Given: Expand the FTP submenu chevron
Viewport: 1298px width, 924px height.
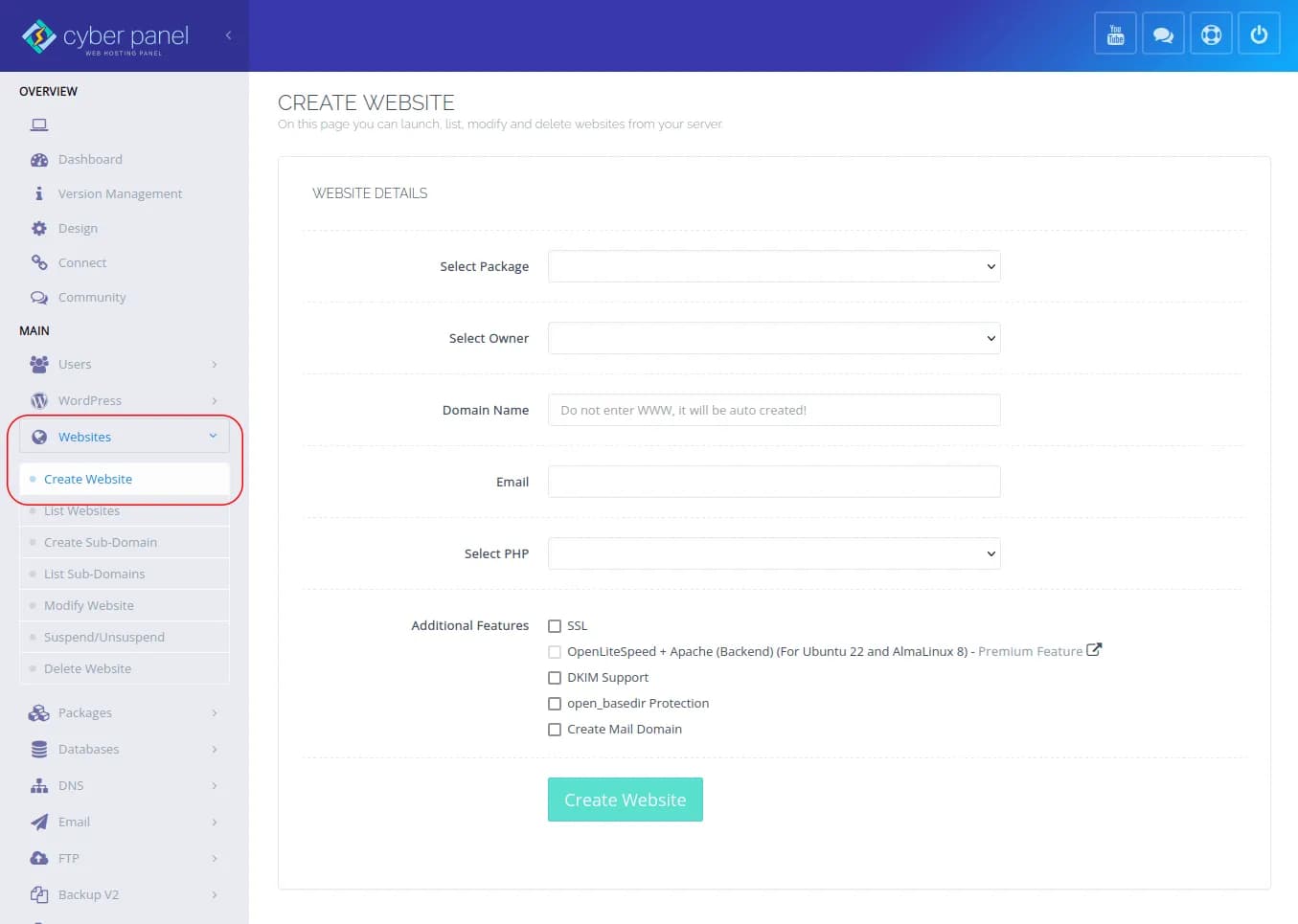Looking at the screenshot, I should (x=215, y=858).
